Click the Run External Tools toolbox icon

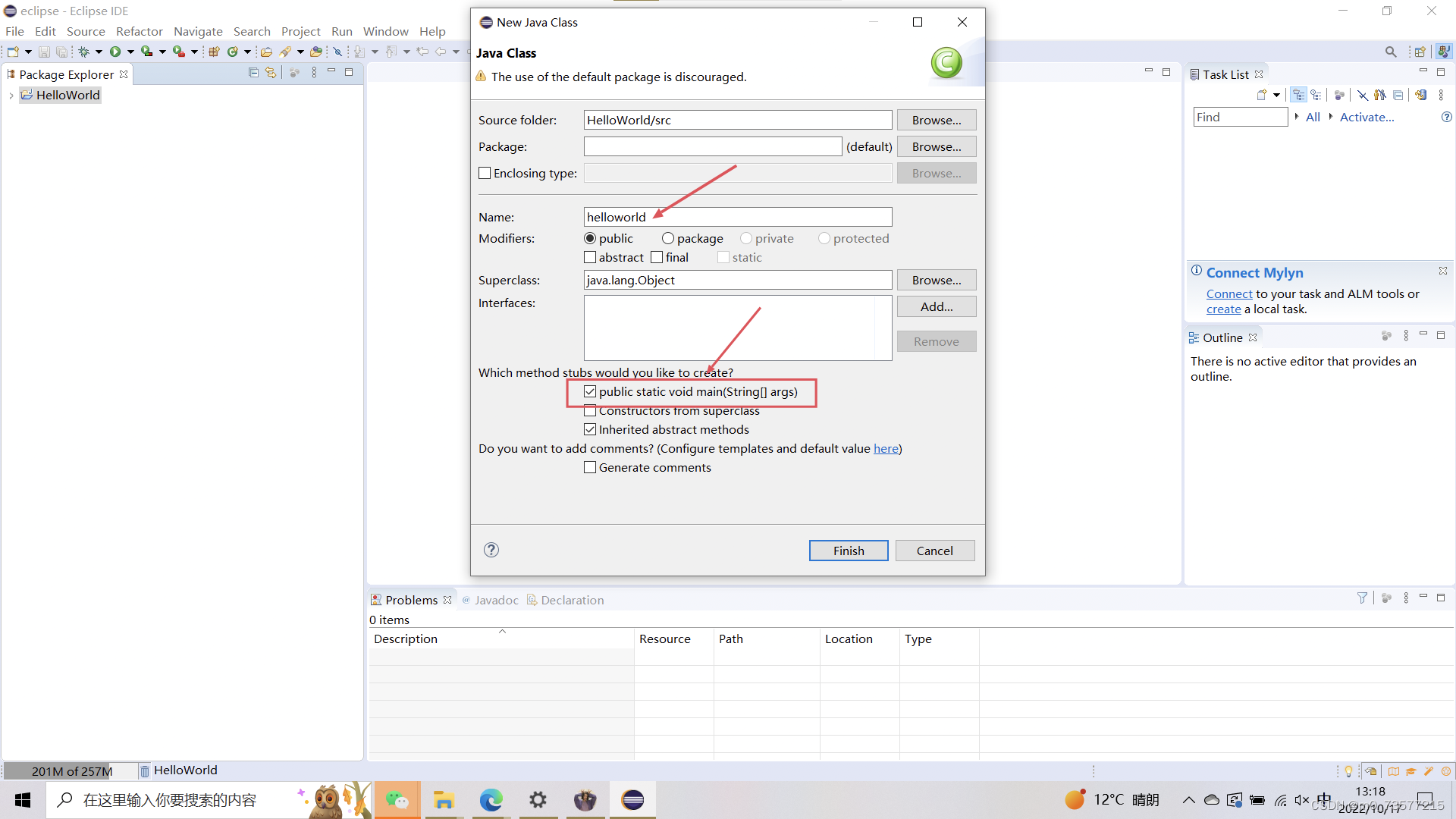tap(178, 52)
